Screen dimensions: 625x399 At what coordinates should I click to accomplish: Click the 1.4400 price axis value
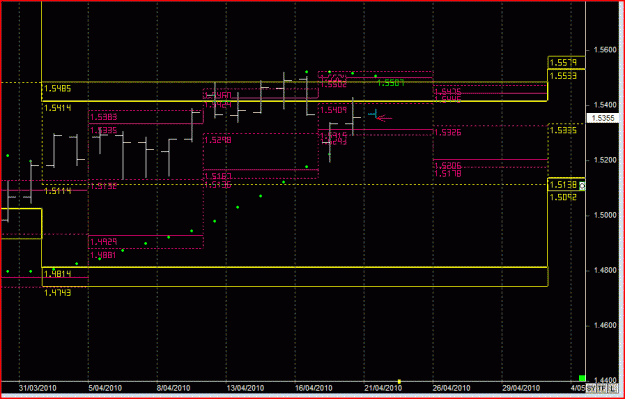click(x=604, y=380)
